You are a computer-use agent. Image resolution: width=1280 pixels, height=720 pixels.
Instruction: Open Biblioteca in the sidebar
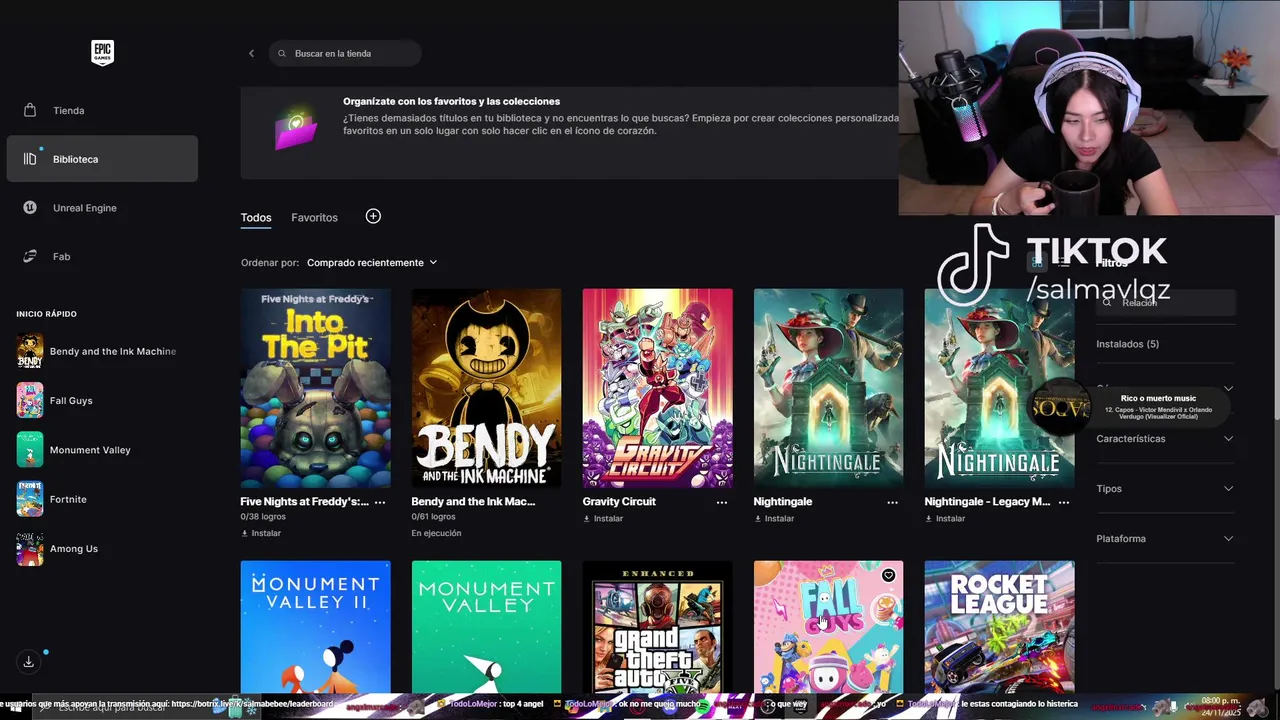pyautogui.click(x=102, y=159)
